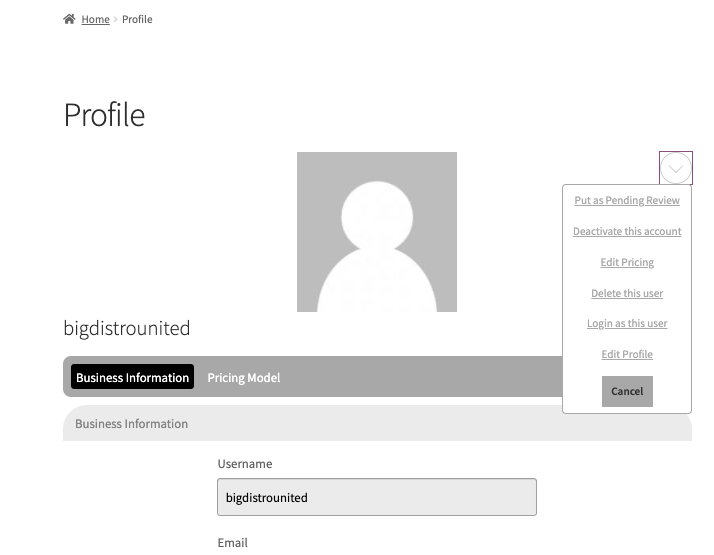The height and width of the screenshot is (555, 714).
Task: Open the Home breadcrumb link
Action: point(96,19)
